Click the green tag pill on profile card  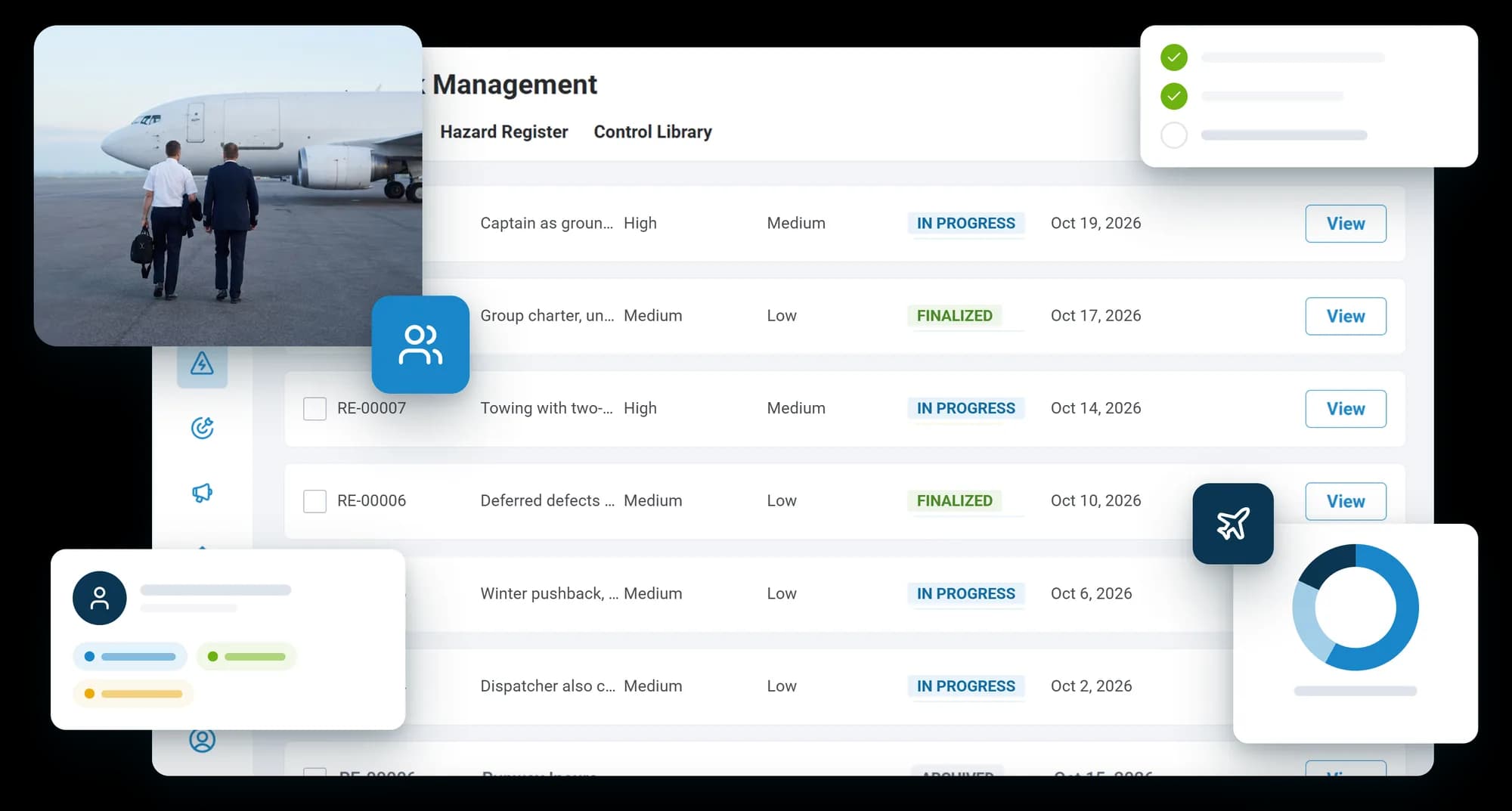coord(246,657)
